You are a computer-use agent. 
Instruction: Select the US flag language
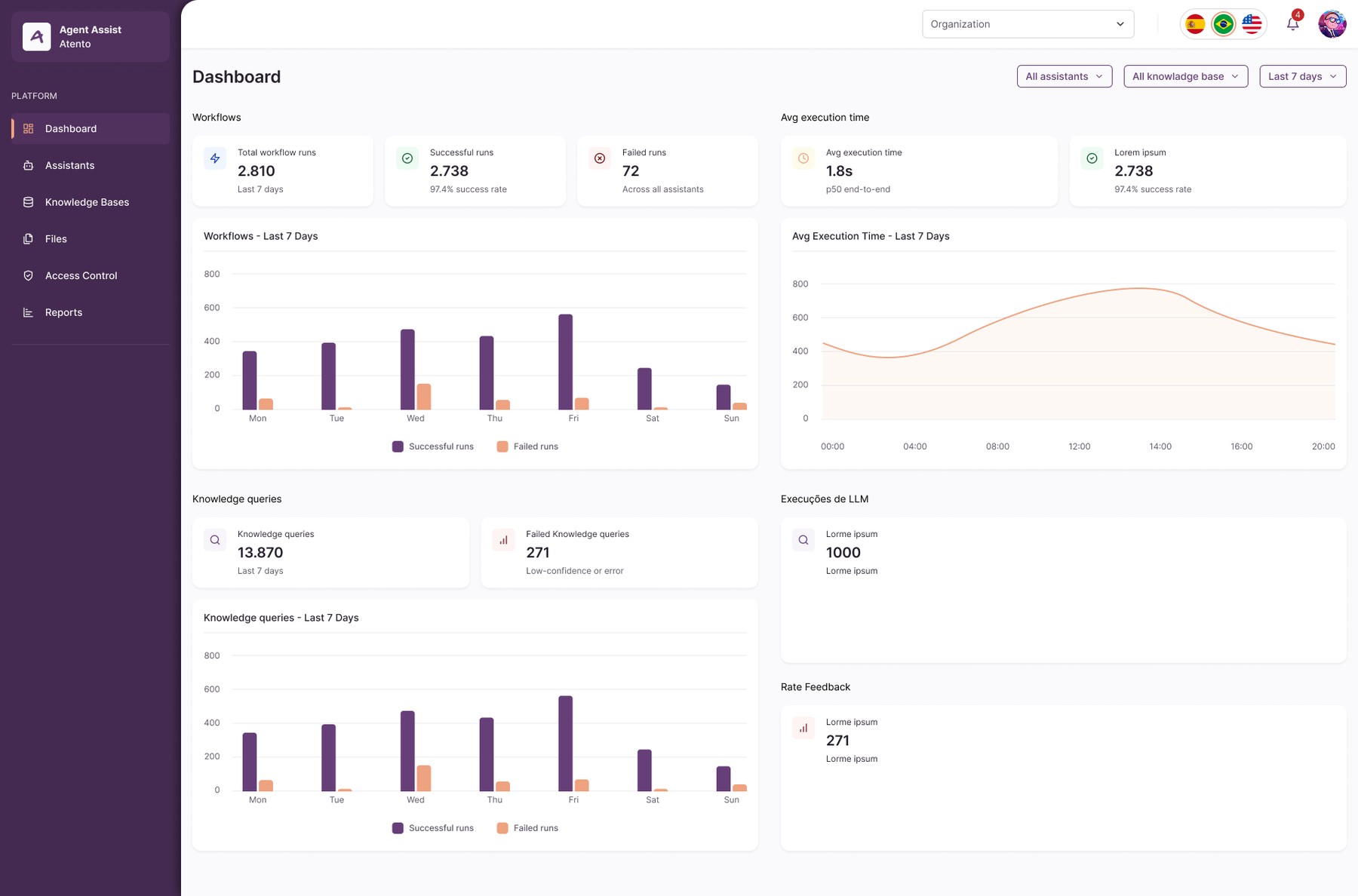1252,24
